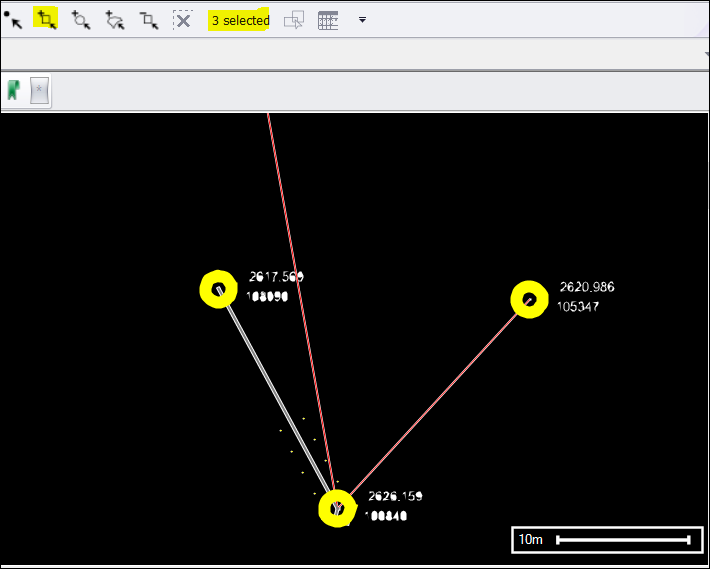
Task: Select the single-point selection arrow tool
Action: point(13,20)
